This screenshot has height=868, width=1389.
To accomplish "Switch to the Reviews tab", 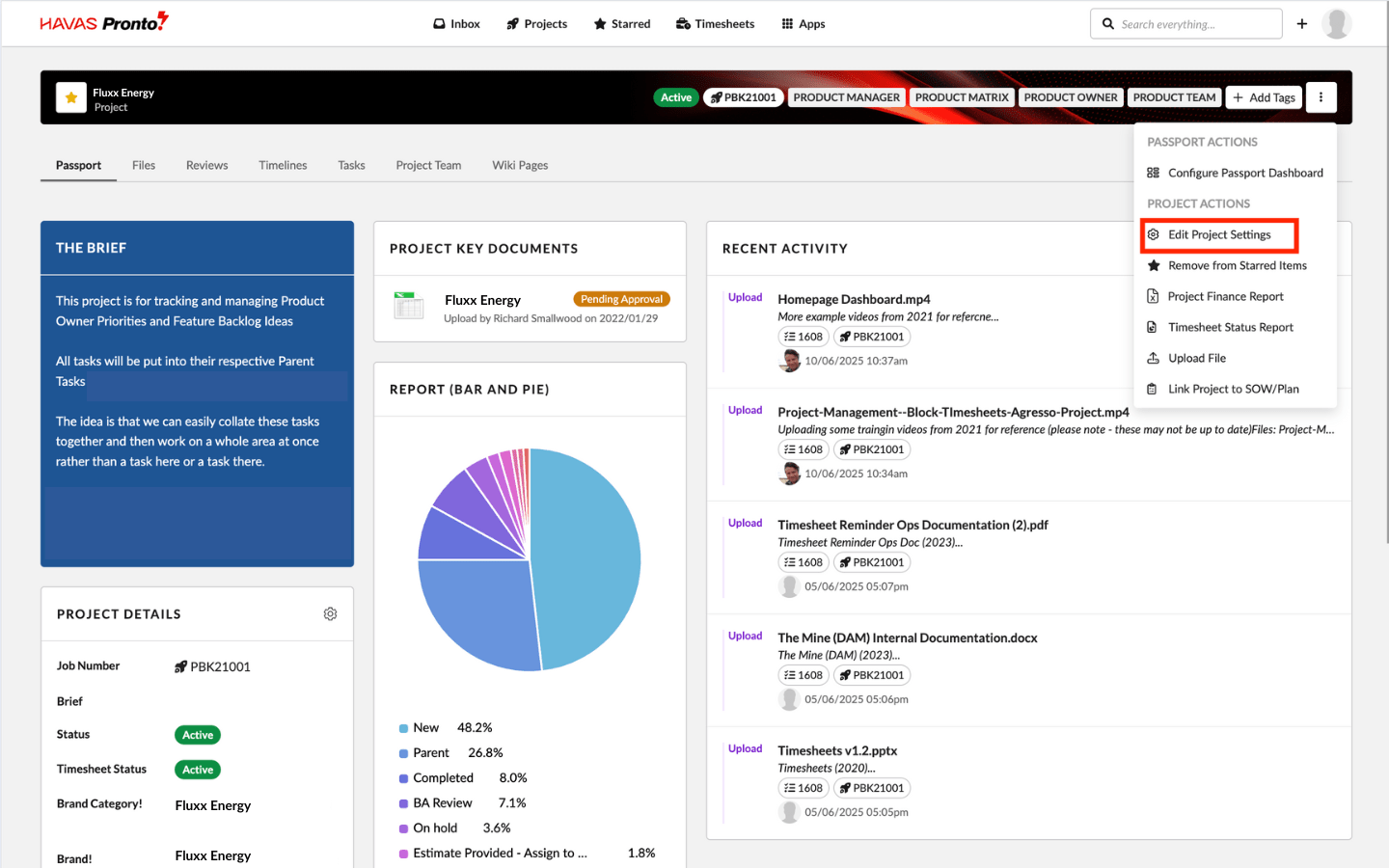I will pyautogui.click(x=207, y=166).
